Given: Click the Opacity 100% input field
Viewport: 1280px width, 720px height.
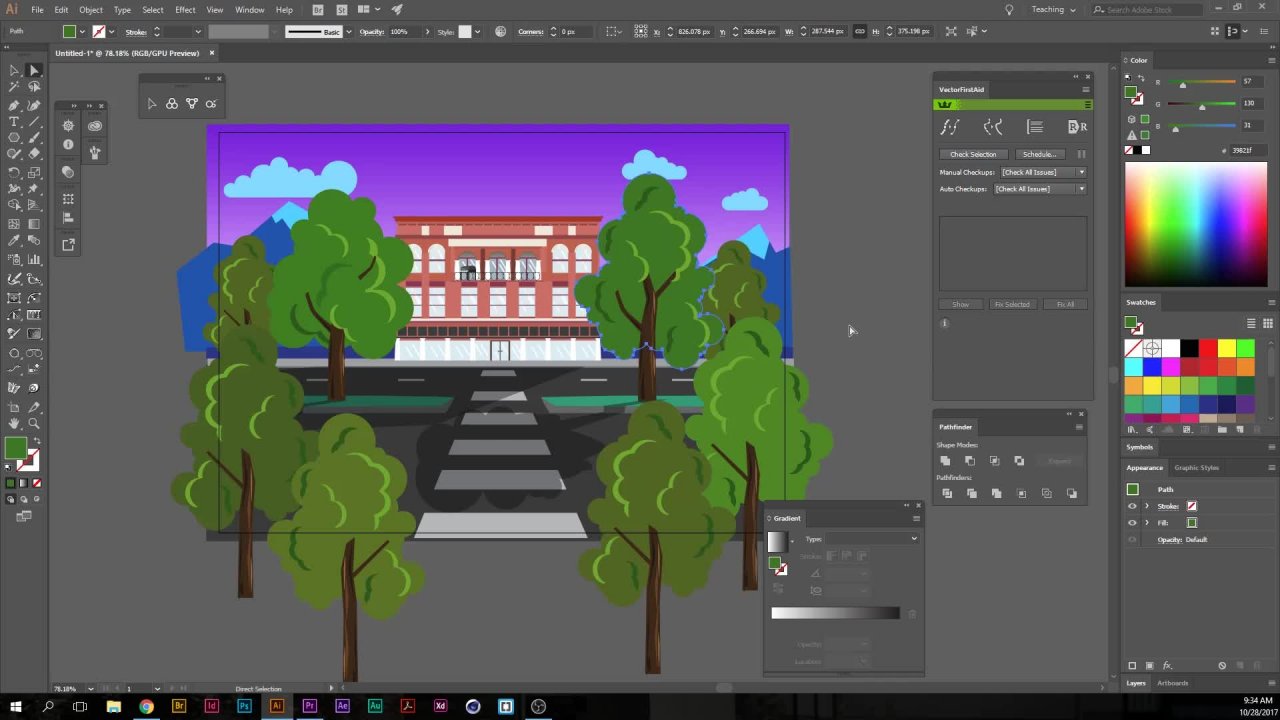Looking at the screenshot, I should (403, 32).
